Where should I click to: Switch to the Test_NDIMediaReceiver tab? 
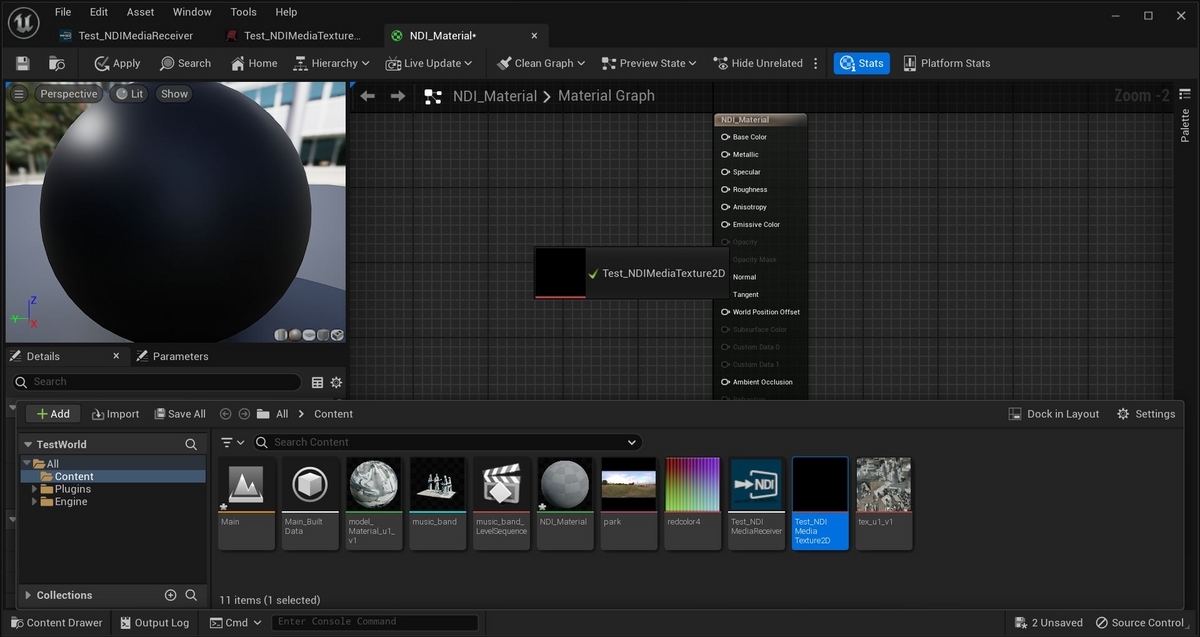coord(135,36)
